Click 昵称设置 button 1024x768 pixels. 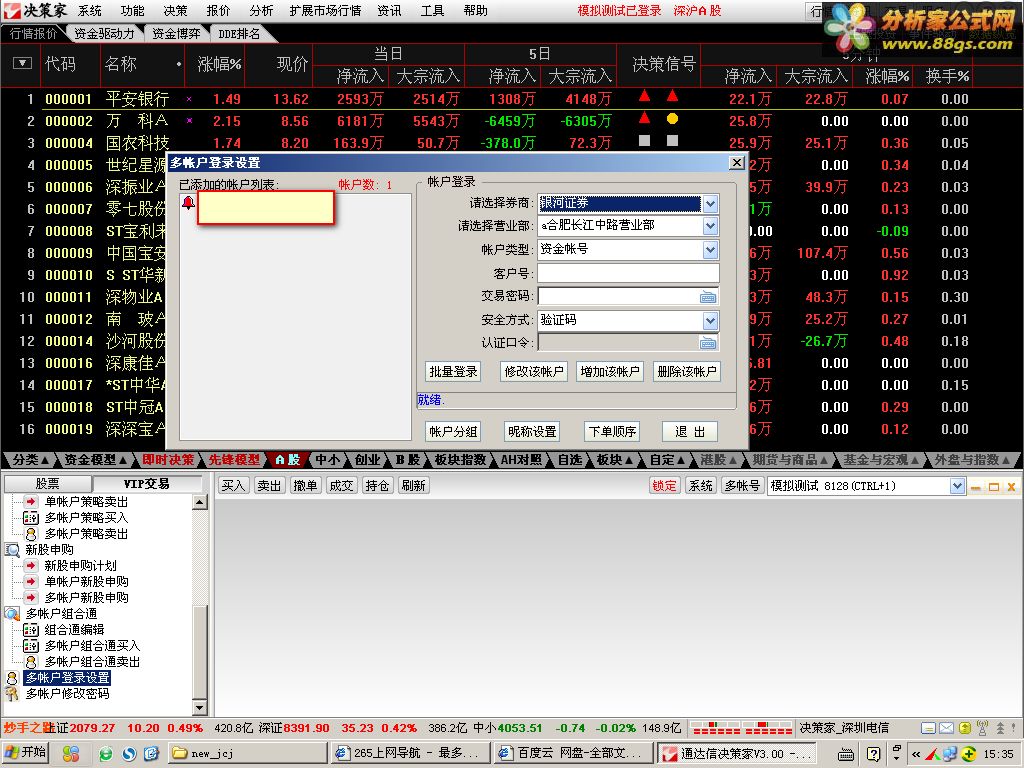(532, 432)
